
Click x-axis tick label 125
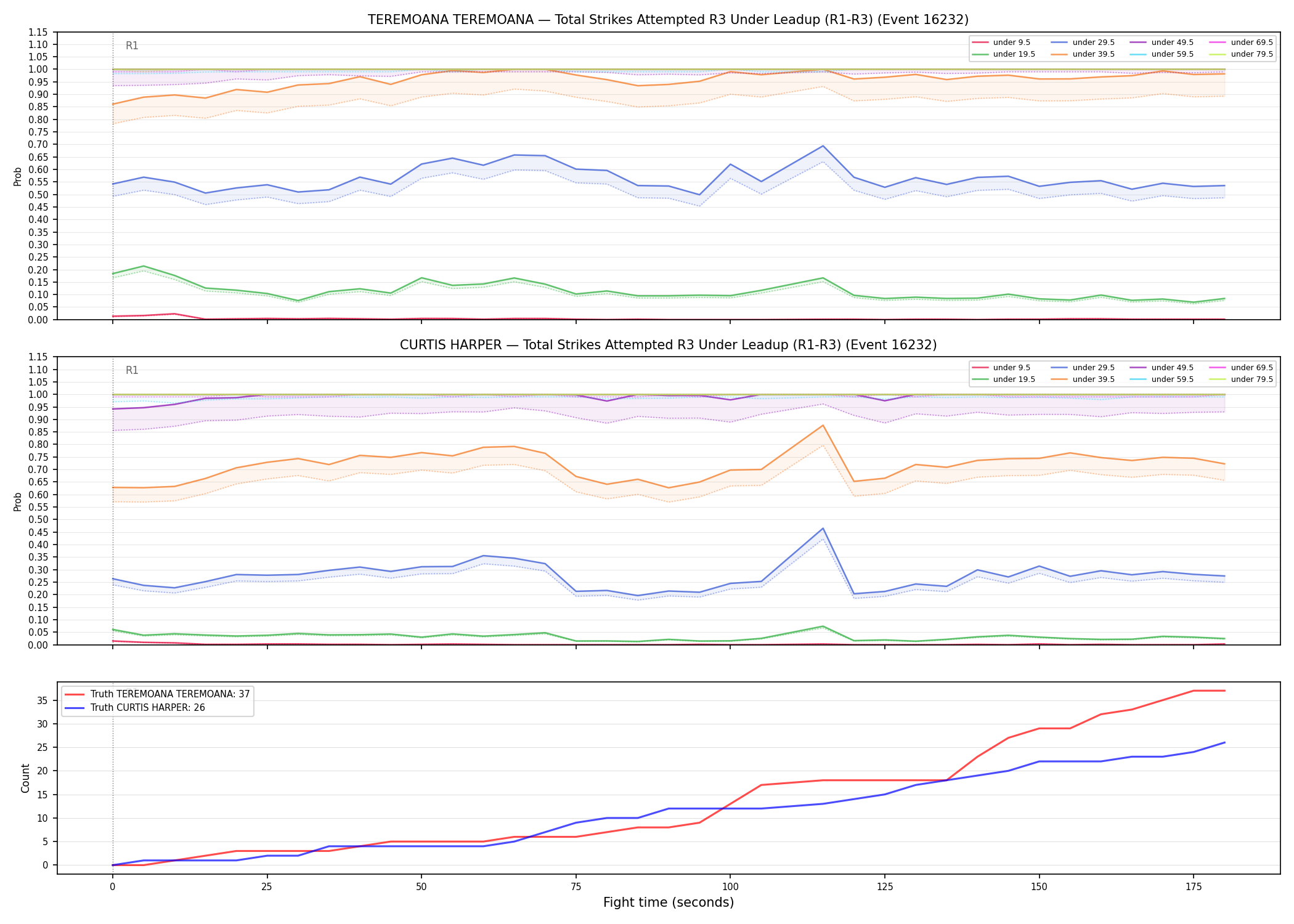[885, 887]
